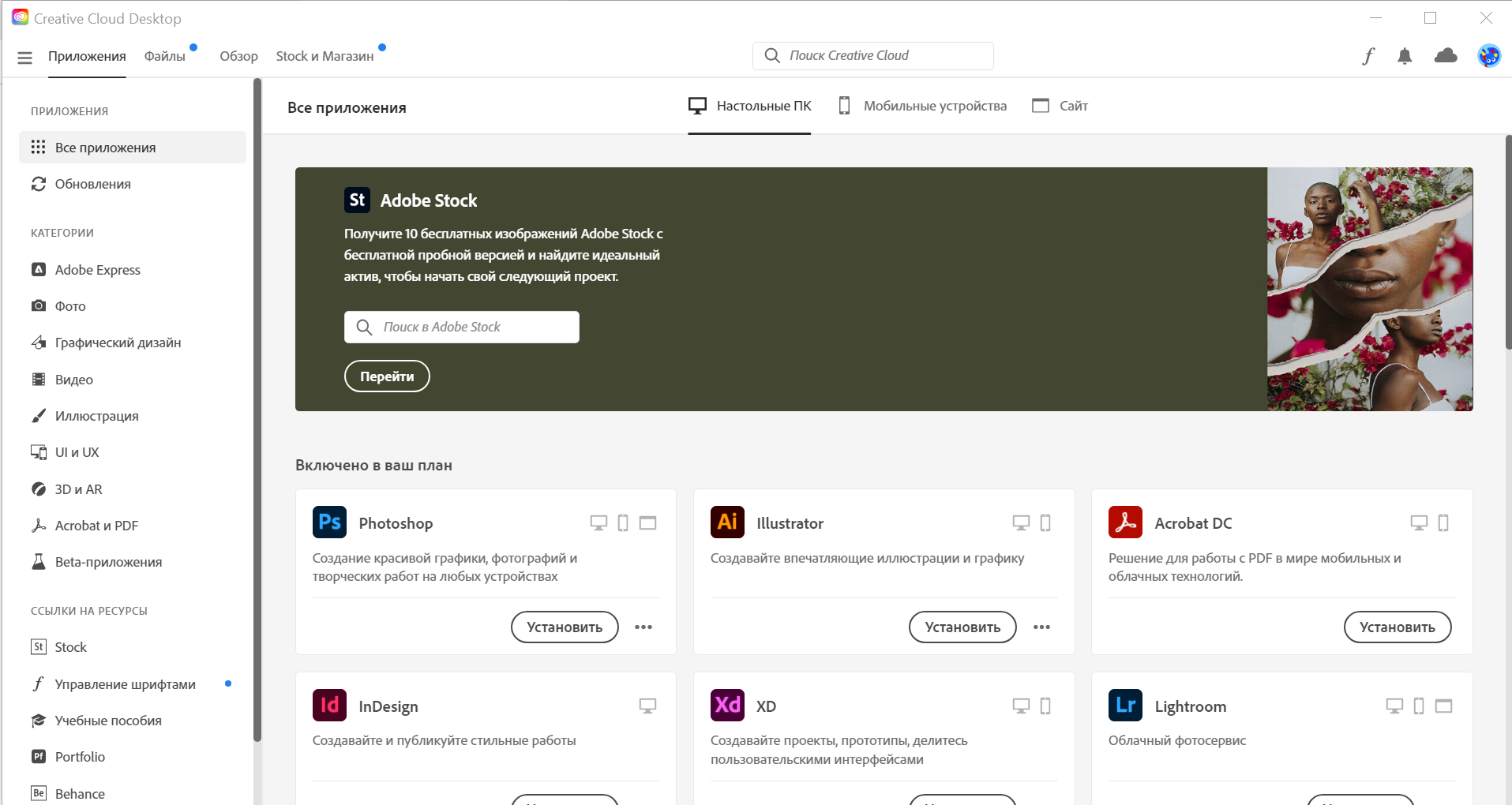
Task: Open the Stock и Магазин tab
Action: [325, 56]
